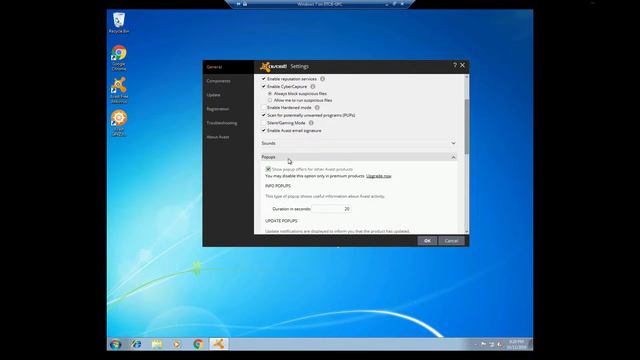Open the Avast GrimeFighter desktop icon
The width and height of the screenshot is (640, 360).
tap(119, 122)
